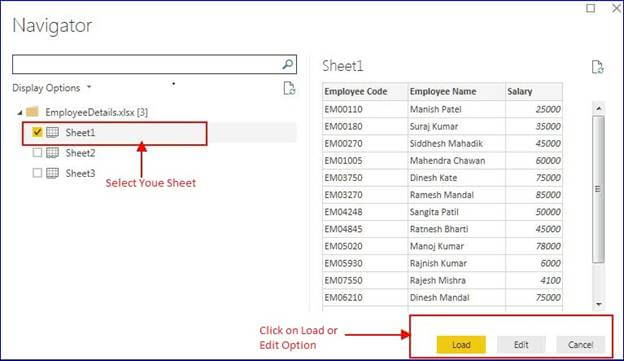Viewport: 624px width, 361px height.
Task: Click the salary value 50000
Action: pyautogui.click(x=548, y=212)
